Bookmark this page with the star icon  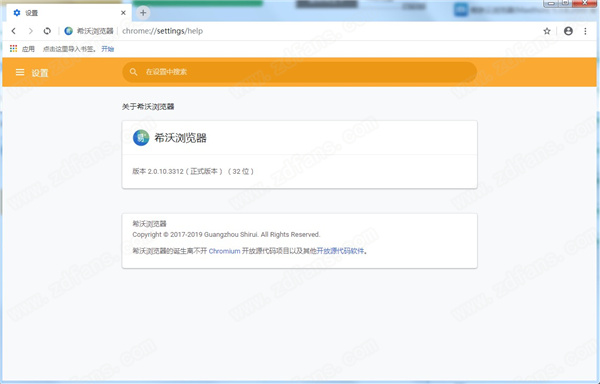(547, 31)
